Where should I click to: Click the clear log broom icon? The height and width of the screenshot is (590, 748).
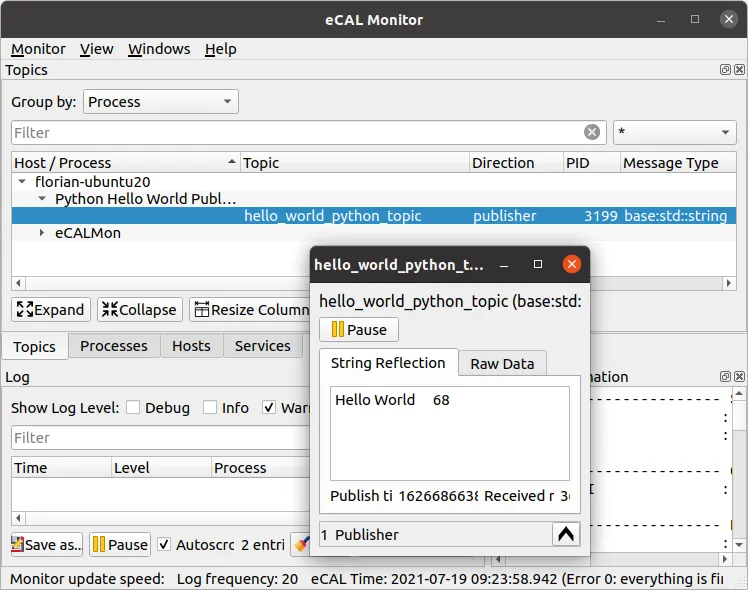point(301,545)
